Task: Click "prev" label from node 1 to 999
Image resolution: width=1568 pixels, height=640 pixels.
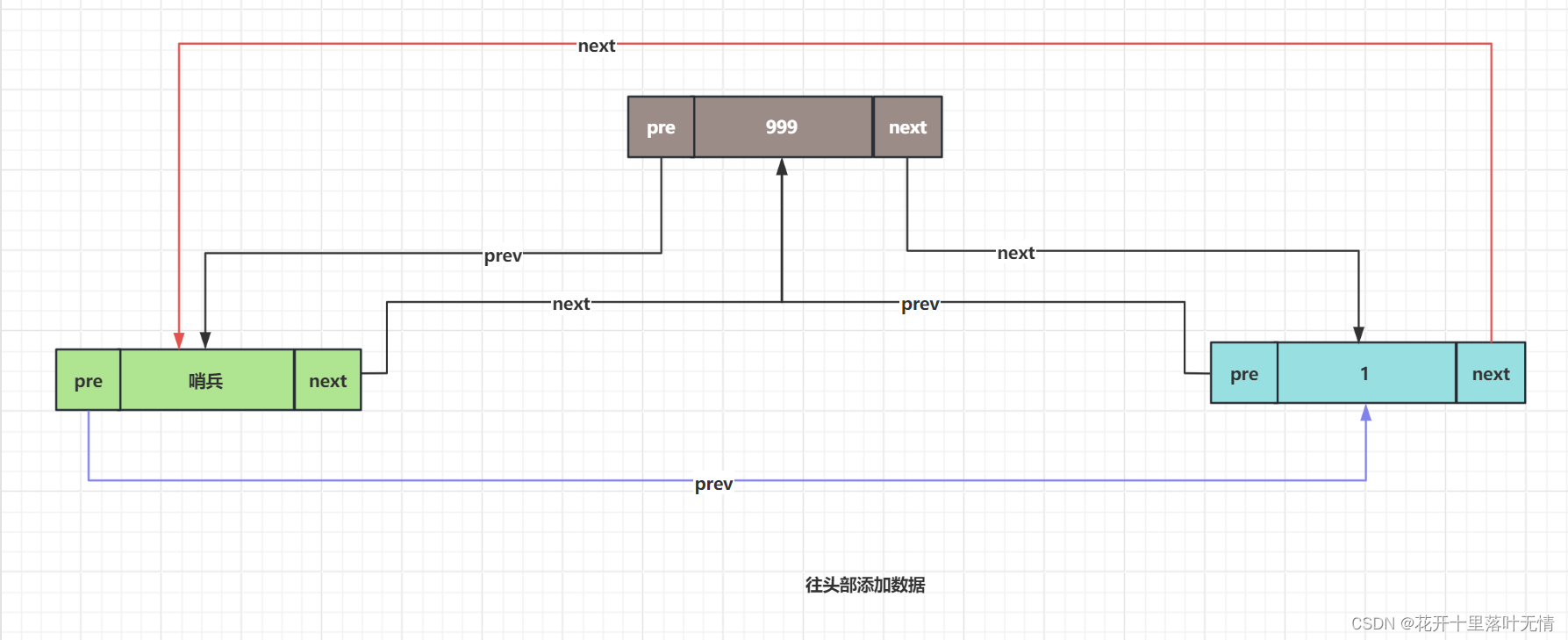Action: click(920, 304)
